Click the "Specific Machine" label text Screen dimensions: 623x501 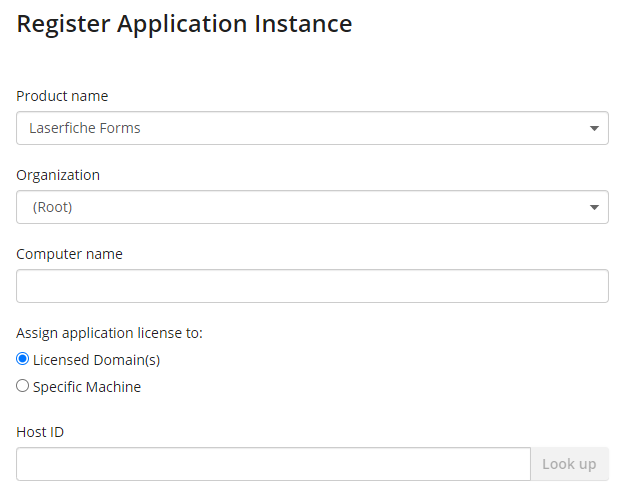(87, 387)
